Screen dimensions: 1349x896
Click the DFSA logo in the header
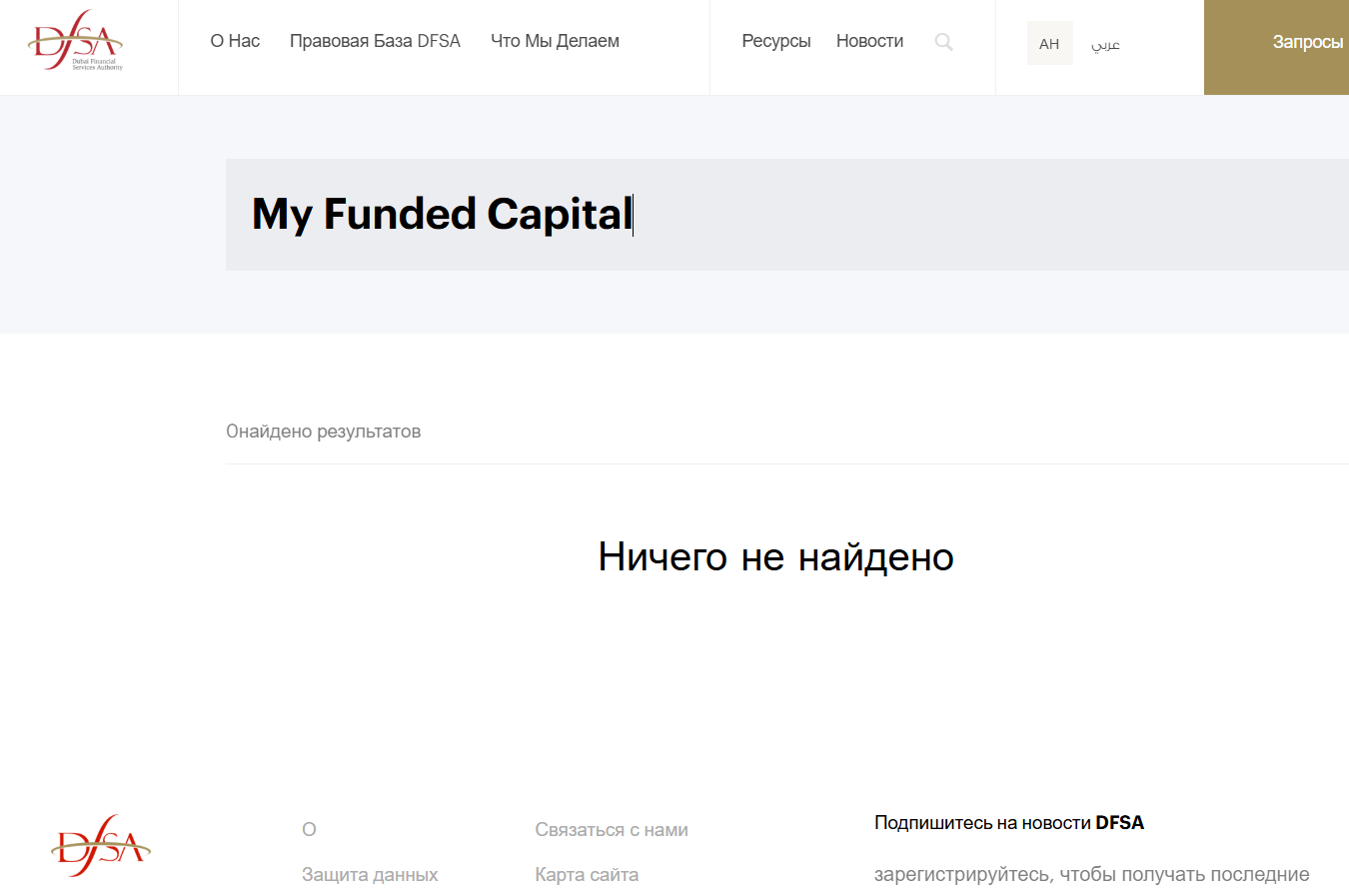point(76,41)
